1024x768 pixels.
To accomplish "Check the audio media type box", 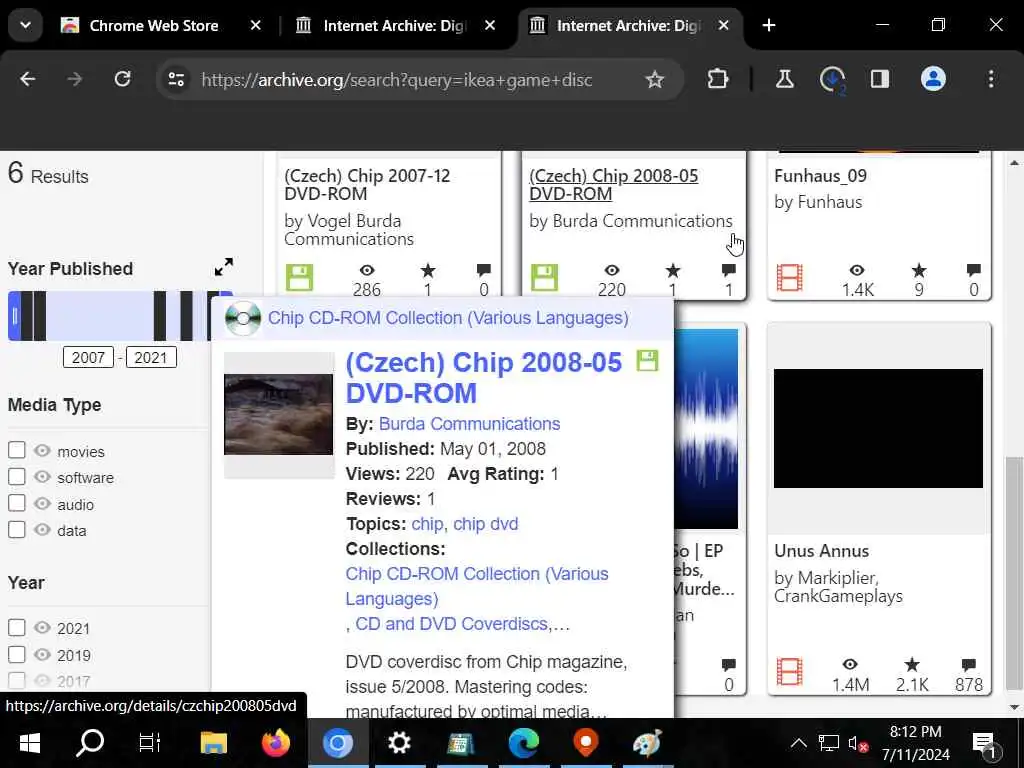I will tap(17, 504).
